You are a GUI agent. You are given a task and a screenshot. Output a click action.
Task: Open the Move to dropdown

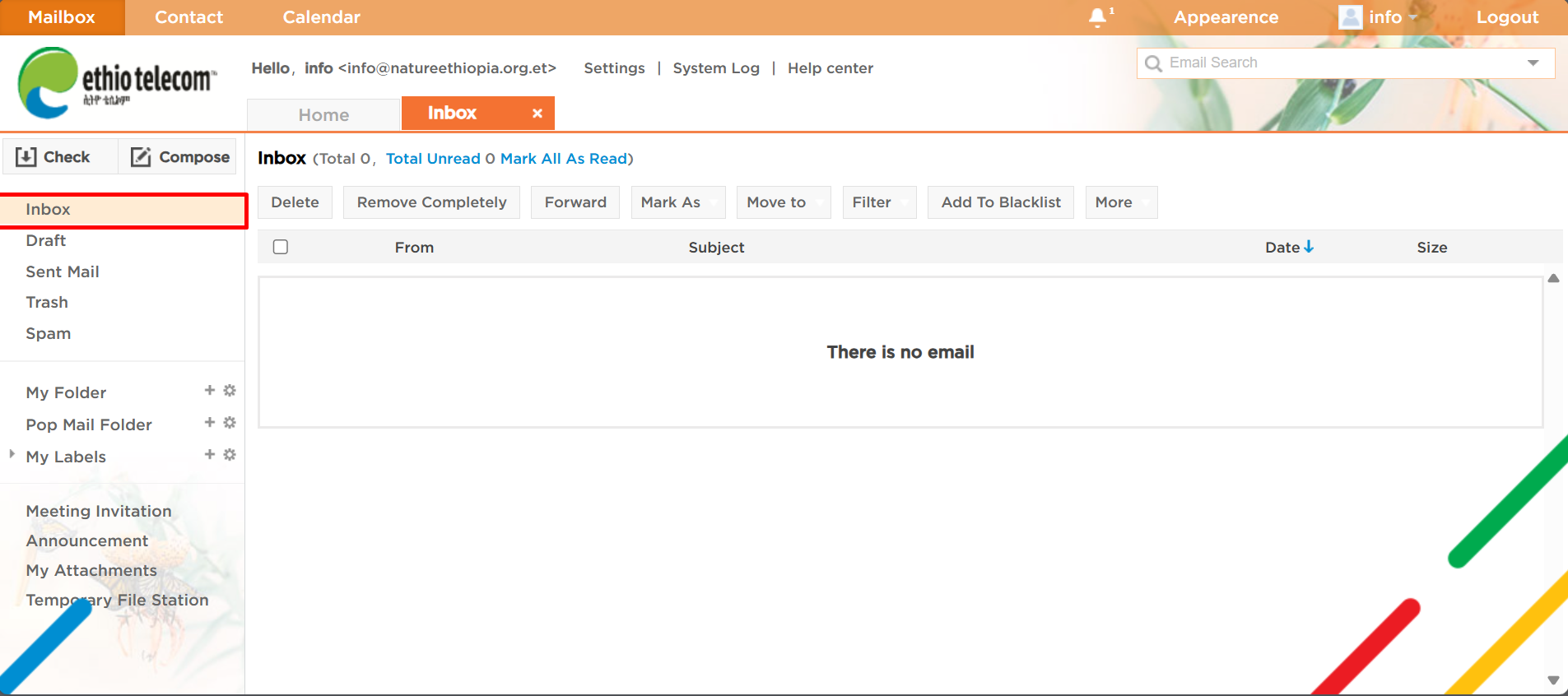click(783, 202)
